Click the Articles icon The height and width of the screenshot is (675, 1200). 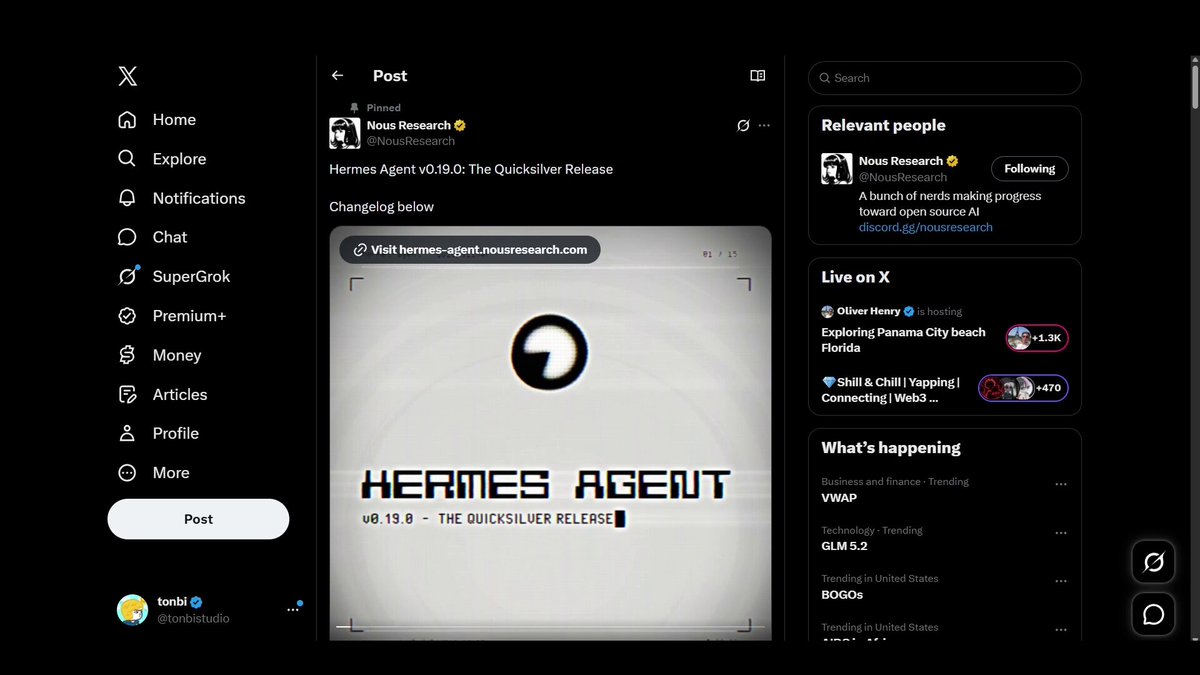[127, 394]
